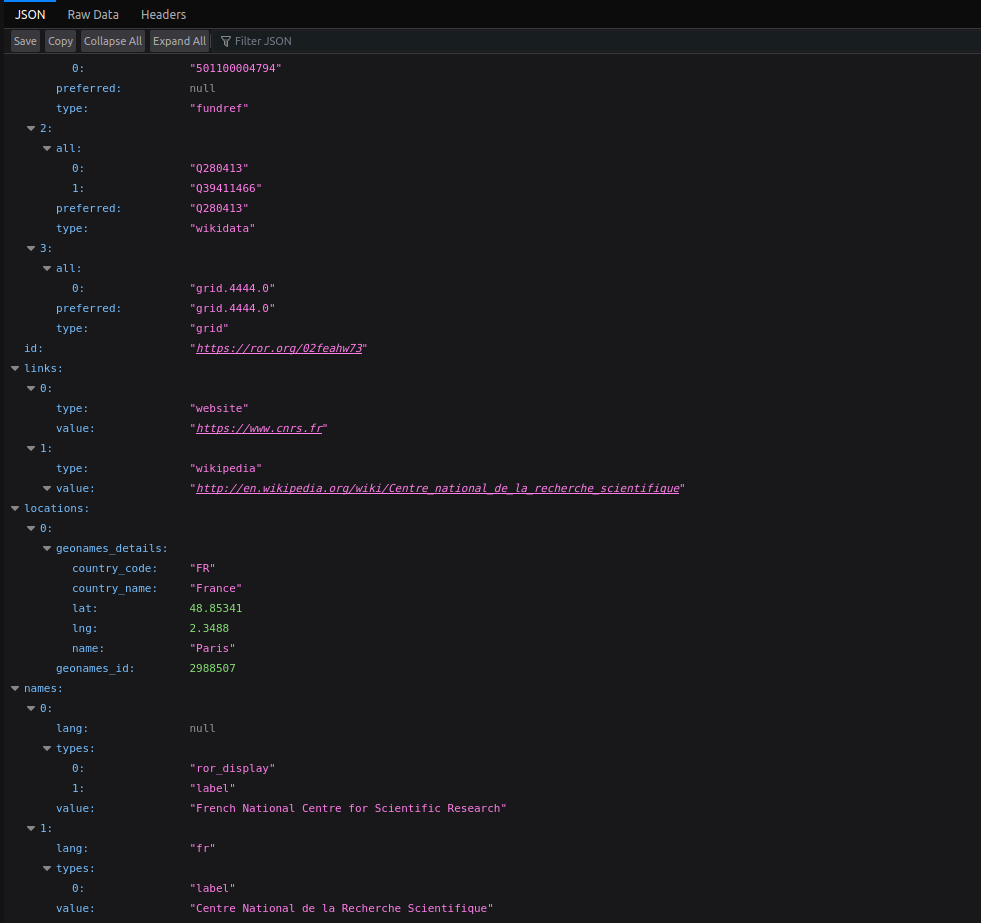Collapse names item 1 with lang fr
This screenshot has height=923, width=981.
click(x=31, y=829)
